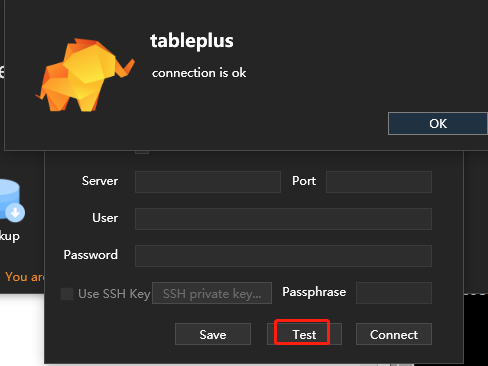Test the database connection
This screenshot has width=488, height=366.
click(x=304, y=334)
